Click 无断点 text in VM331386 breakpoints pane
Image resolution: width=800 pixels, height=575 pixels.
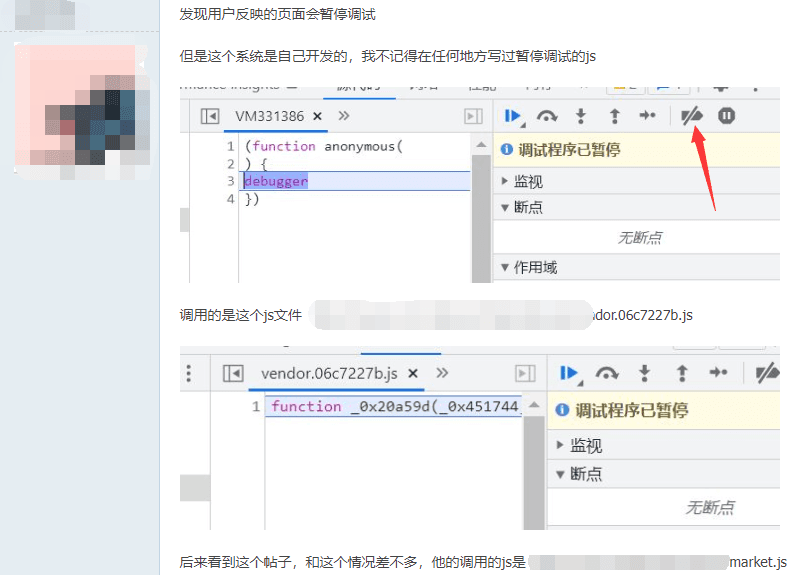[640, 237]
